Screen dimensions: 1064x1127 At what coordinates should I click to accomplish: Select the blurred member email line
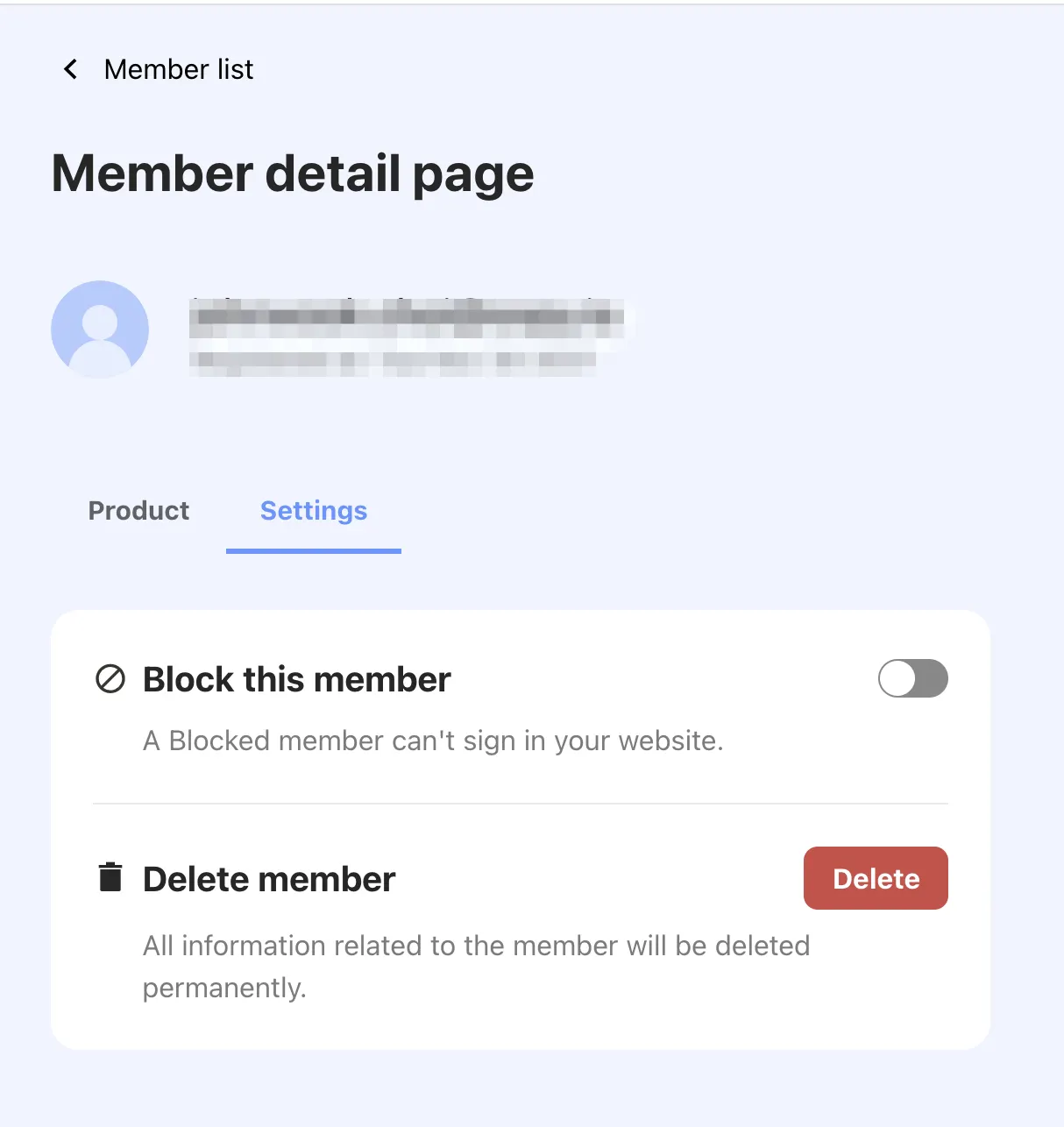click(393, 361)
